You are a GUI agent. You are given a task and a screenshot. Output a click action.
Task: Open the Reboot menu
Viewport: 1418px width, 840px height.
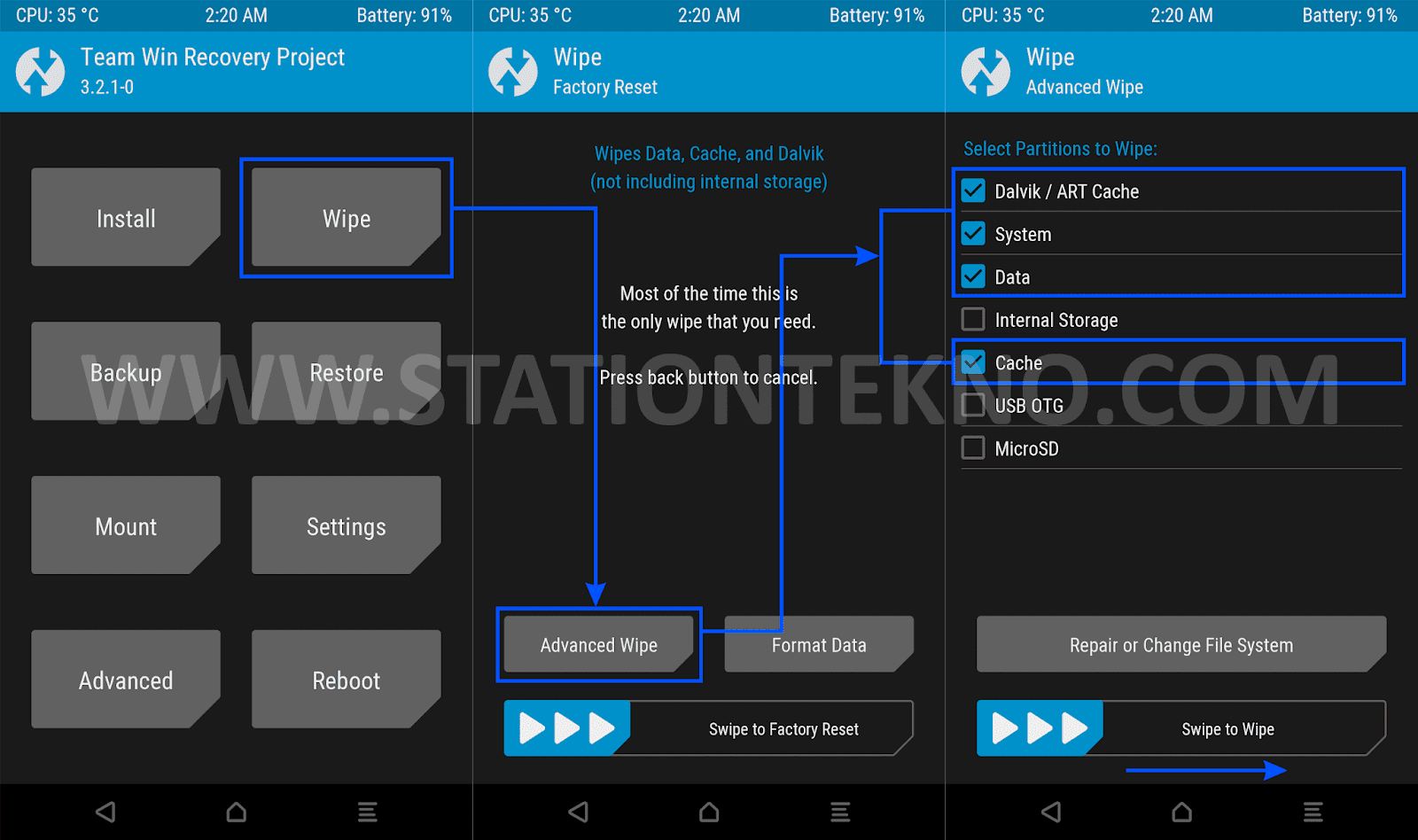[x=347, y=680]
